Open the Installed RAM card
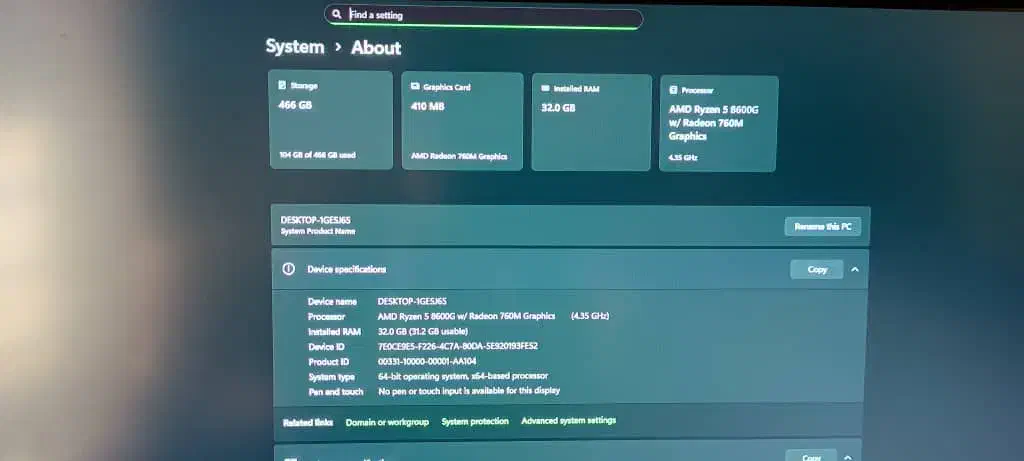This screenshot has width=1024, height=461. pos(591,123)
